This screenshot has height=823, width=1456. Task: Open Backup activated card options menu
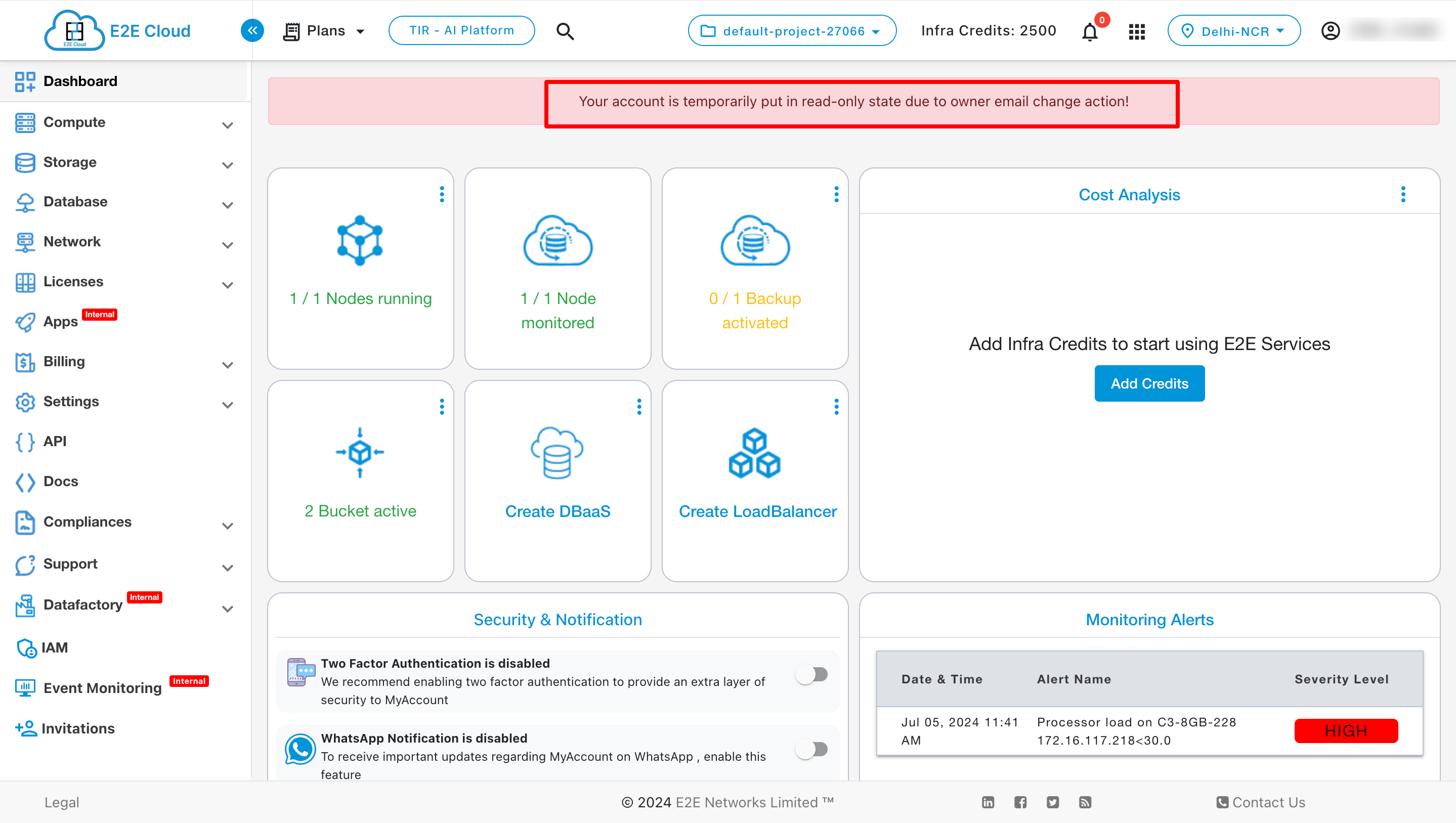(837, 194)
